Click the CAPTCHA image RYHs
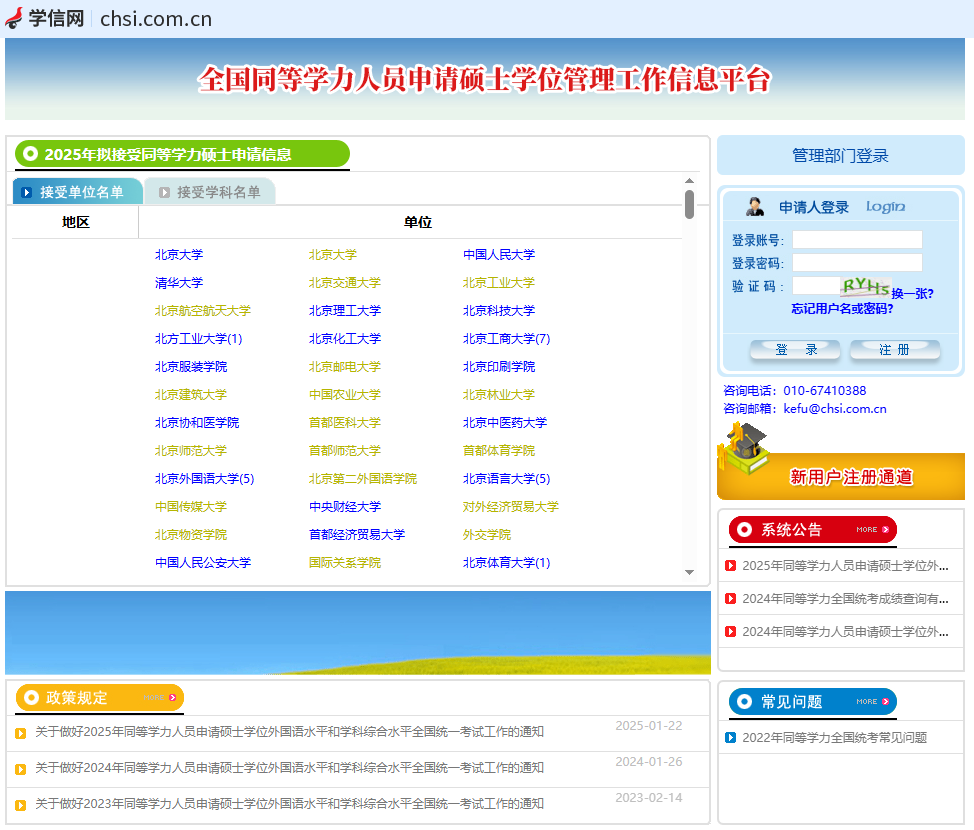 (x=865, y=286)
